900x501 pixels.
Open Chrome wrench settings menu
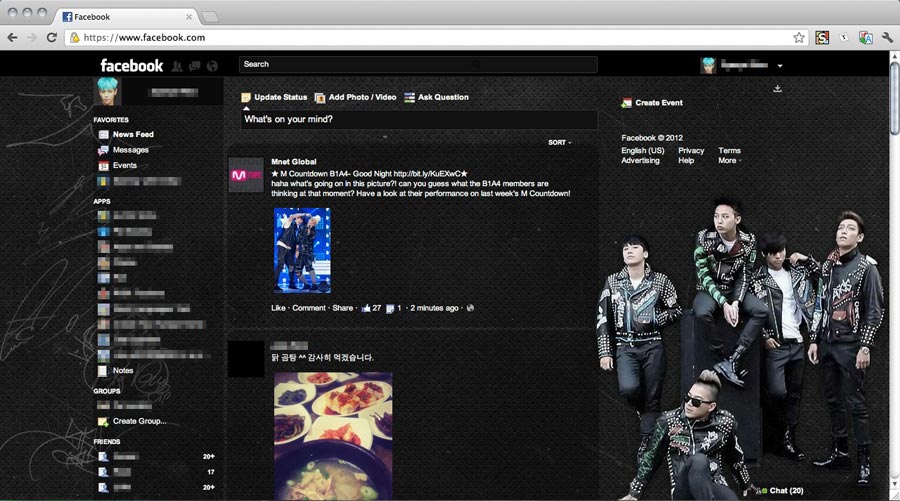(x=887, y=37)
